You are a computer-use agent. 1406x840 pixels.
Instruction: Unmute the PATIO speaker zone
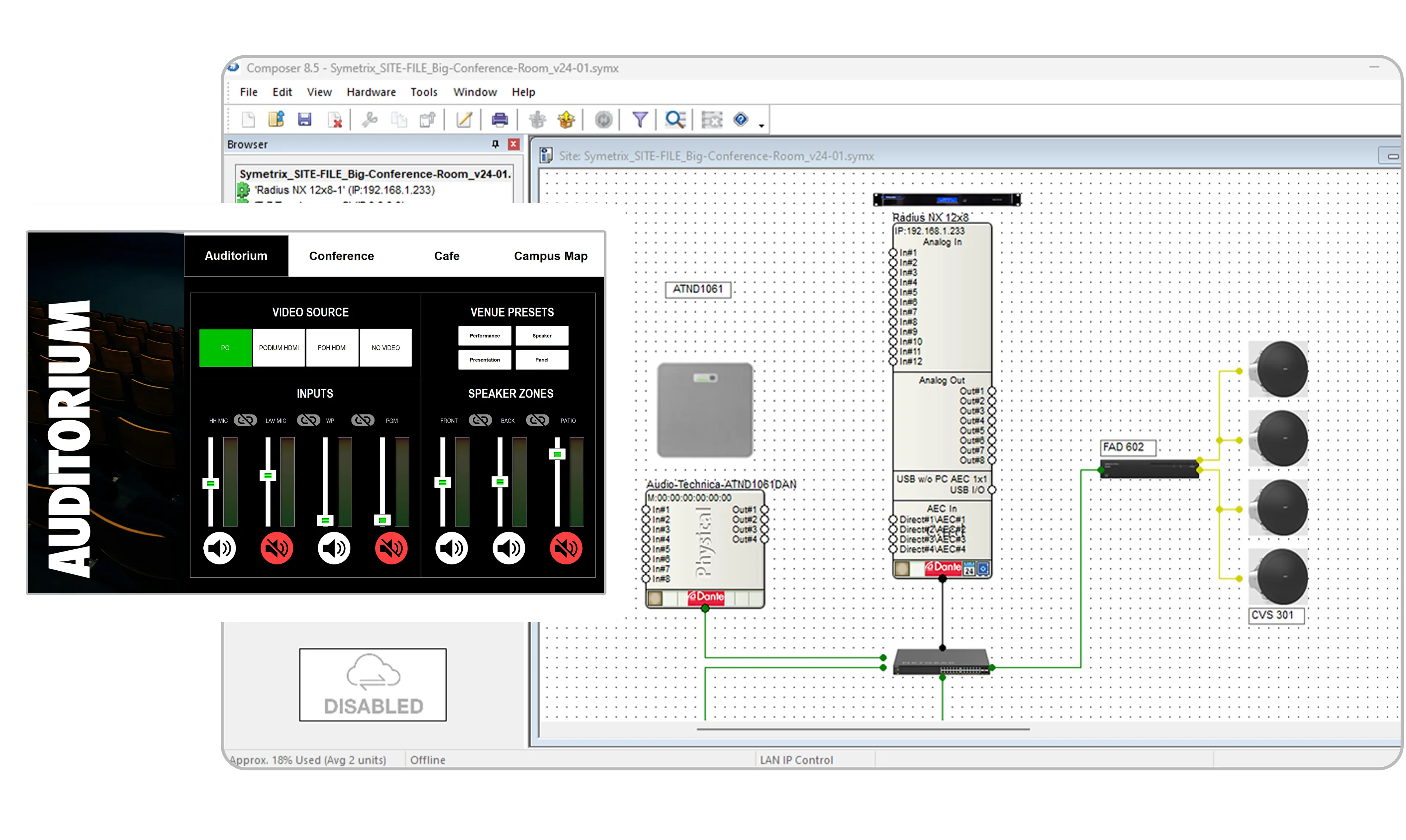[x=566, y=548]
